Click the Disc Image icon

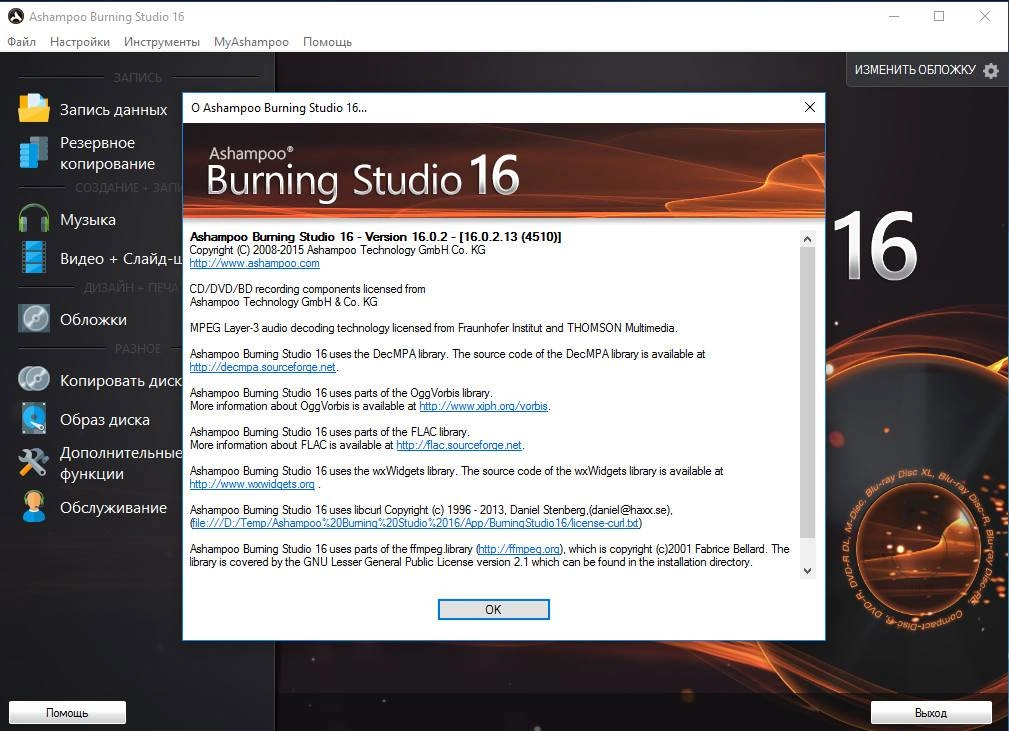click(x=33, y=418)
